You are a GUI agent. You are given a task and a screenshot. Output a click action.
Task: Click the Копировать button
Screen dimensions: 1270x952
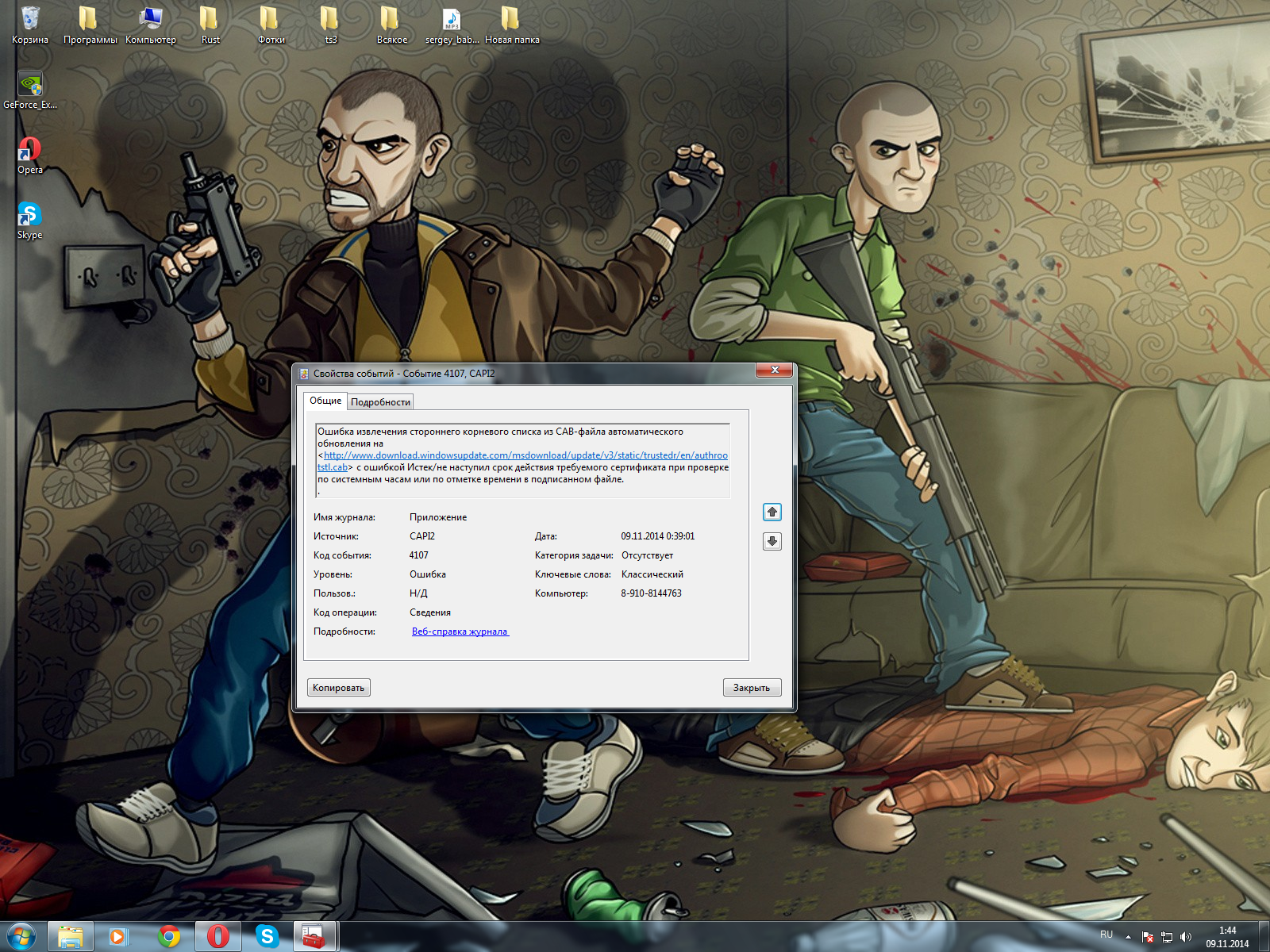339,688
